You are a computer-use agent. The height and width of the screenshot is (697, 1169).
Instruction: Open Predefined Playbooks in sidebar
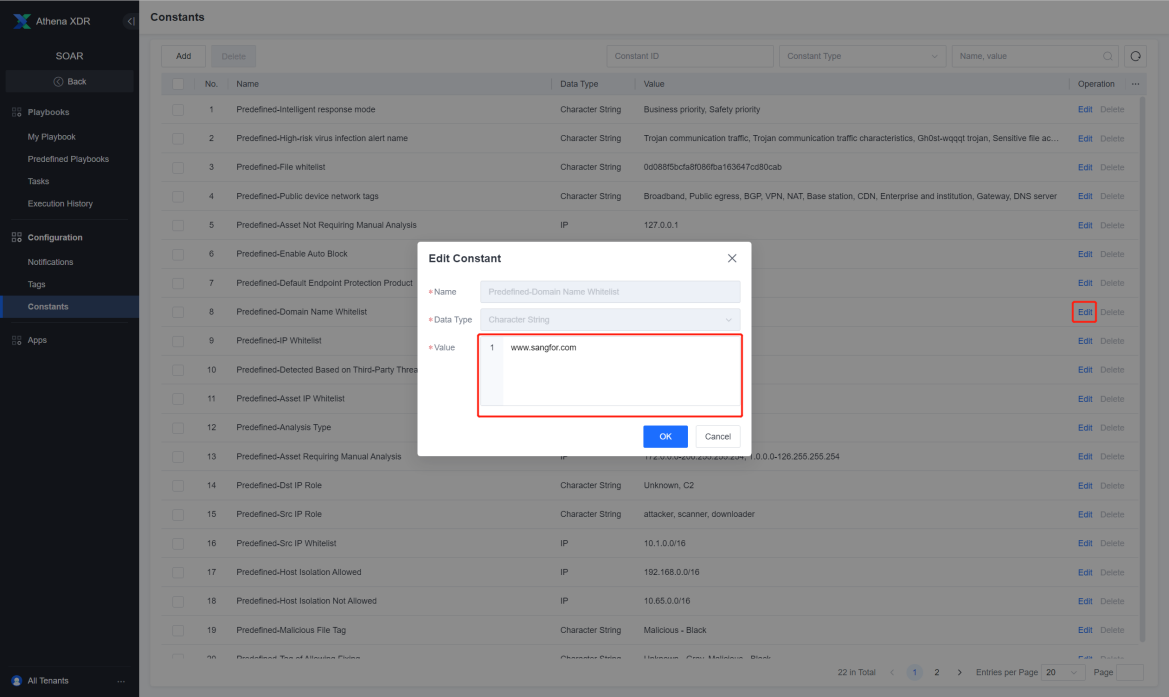pos(68,159)
